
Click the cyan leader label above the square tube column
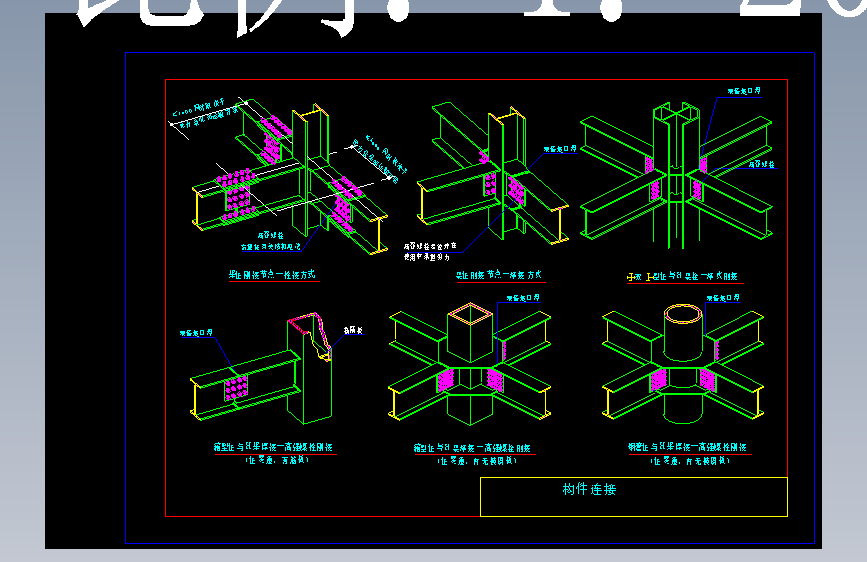pyautogui.click(x=523, y=298)
